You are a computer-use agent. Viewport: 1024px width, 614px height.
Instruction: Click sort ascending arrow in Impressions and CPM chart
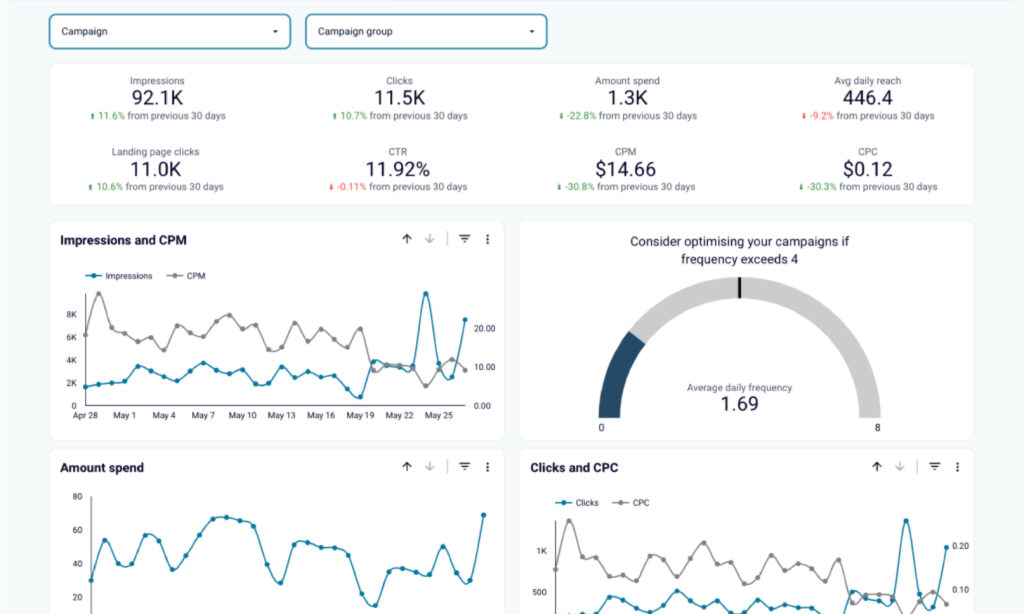click(x=407, y=239)
